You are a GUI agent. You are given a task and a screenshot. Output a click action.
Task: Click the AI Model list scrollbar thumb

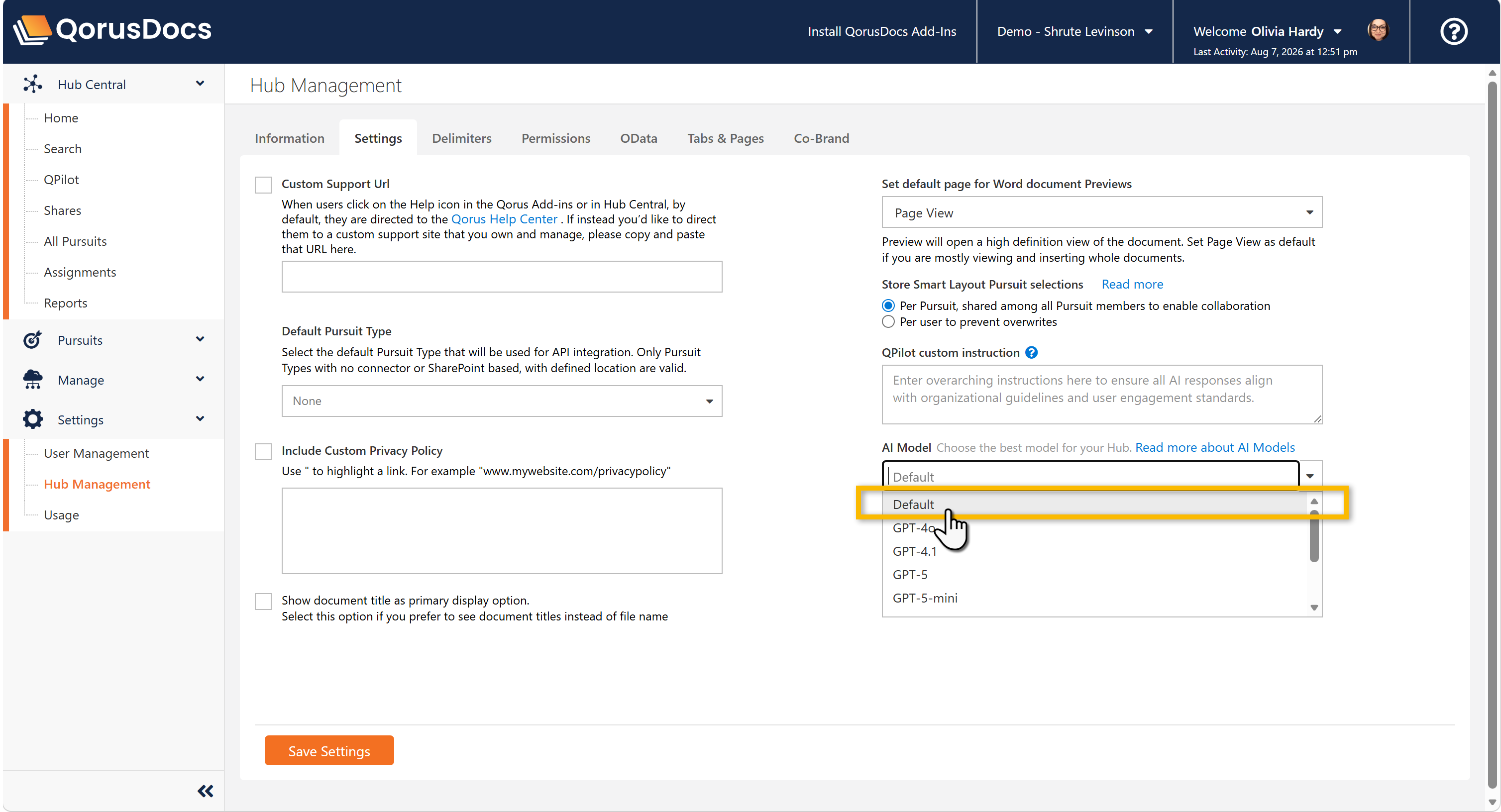1314,536
